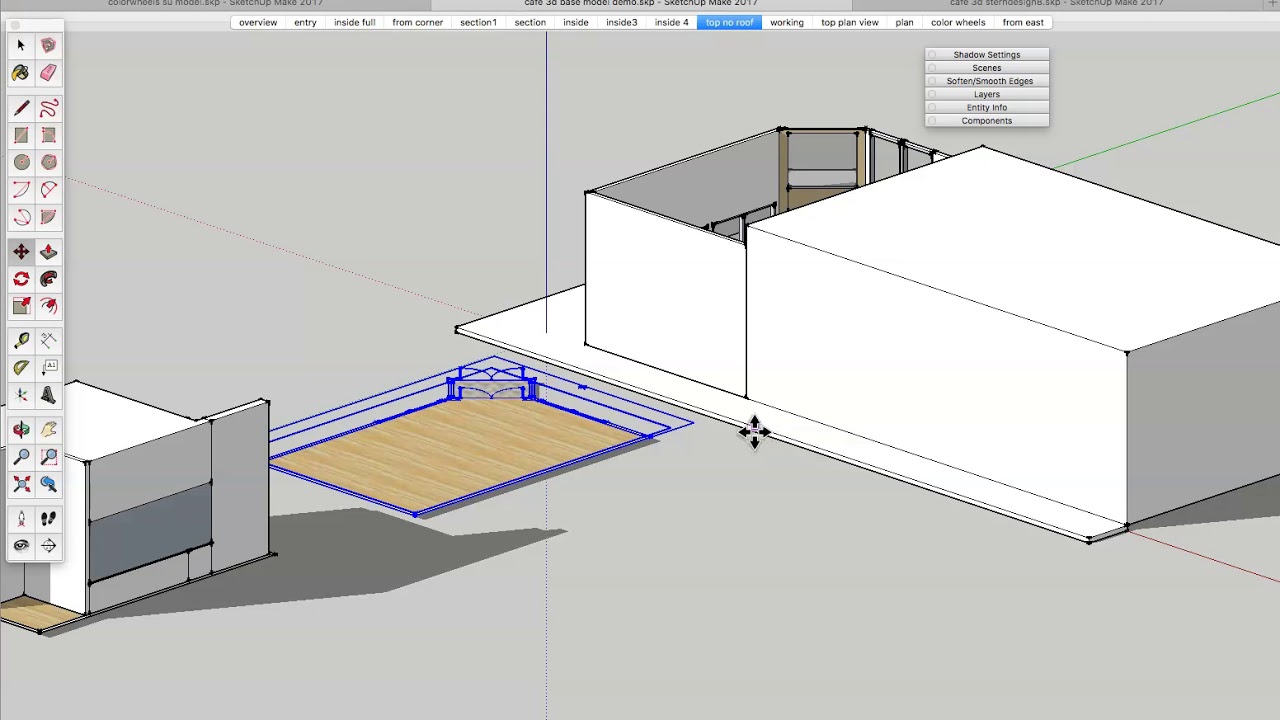This screenshot has width=1280, height=720.
Task: Activate the Tape Measure tool
Action: [x=21, y=341]
